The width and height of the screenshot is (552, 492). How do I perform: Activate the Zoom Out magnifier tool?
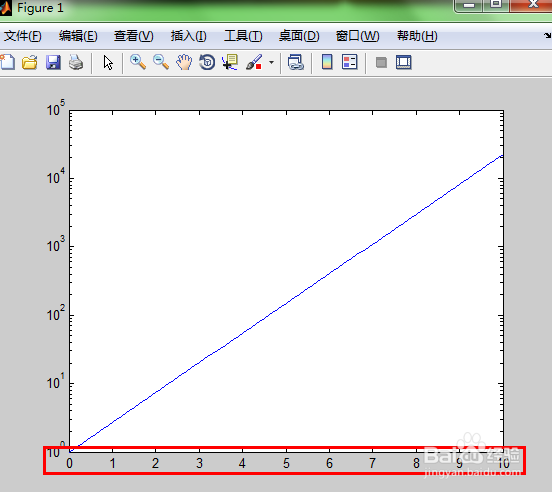[161, 62]
